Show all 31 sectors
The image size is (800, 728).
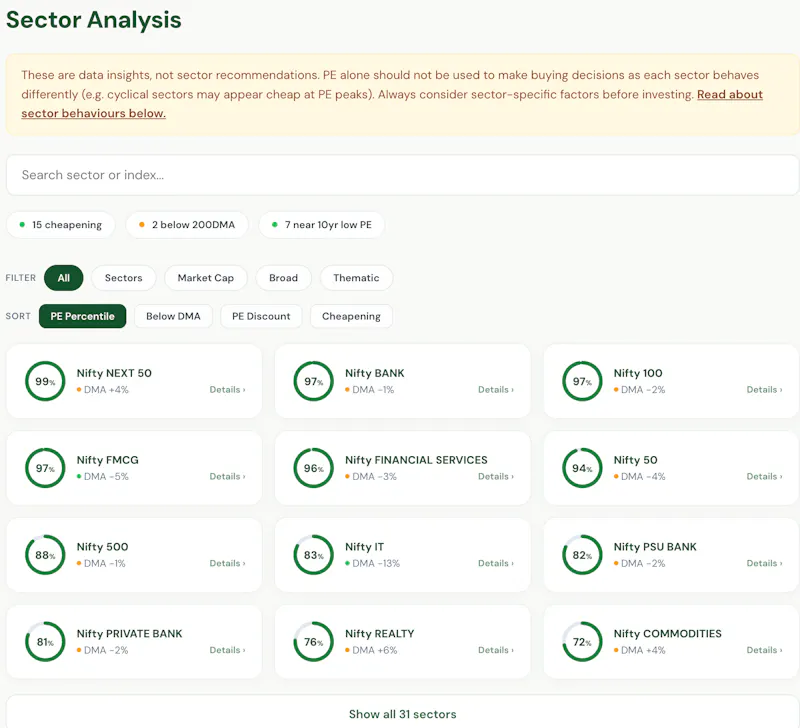click(x=403, y=714)
